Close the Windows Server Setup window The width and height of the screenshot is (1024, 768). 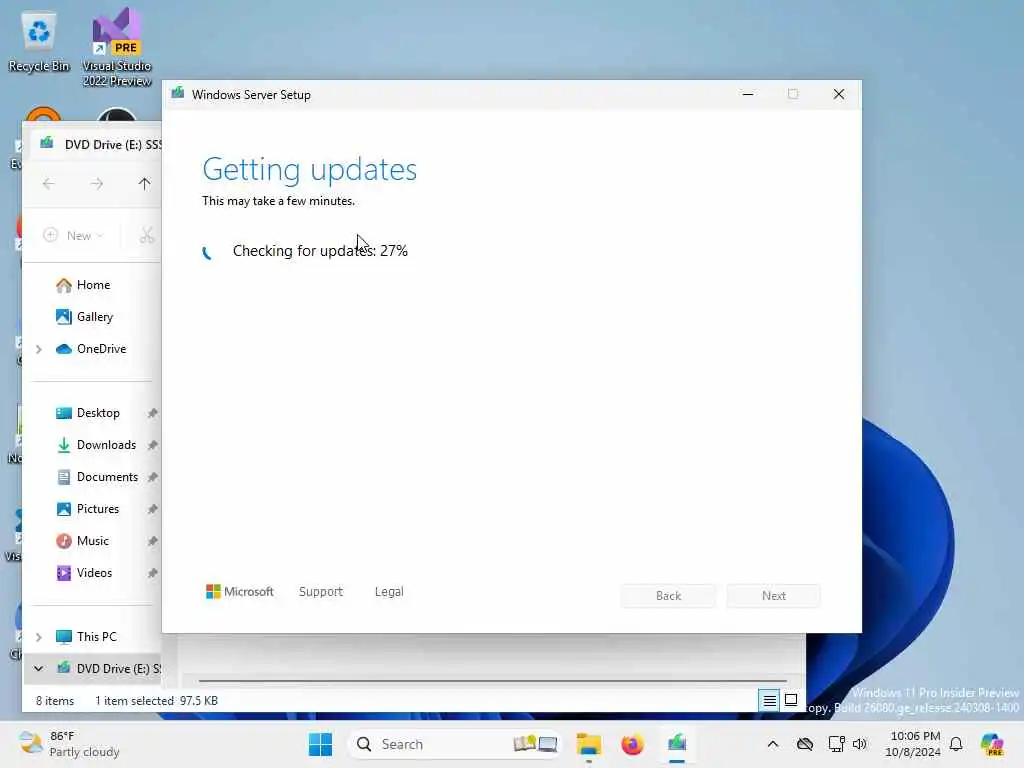click(x=839, y=95)
